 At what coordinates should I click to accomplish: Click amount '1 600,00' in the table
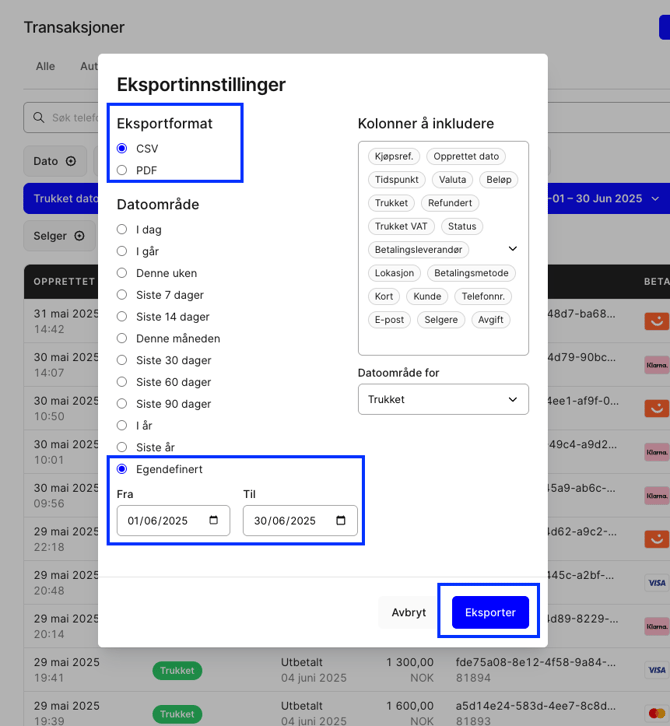pos(410,706)
